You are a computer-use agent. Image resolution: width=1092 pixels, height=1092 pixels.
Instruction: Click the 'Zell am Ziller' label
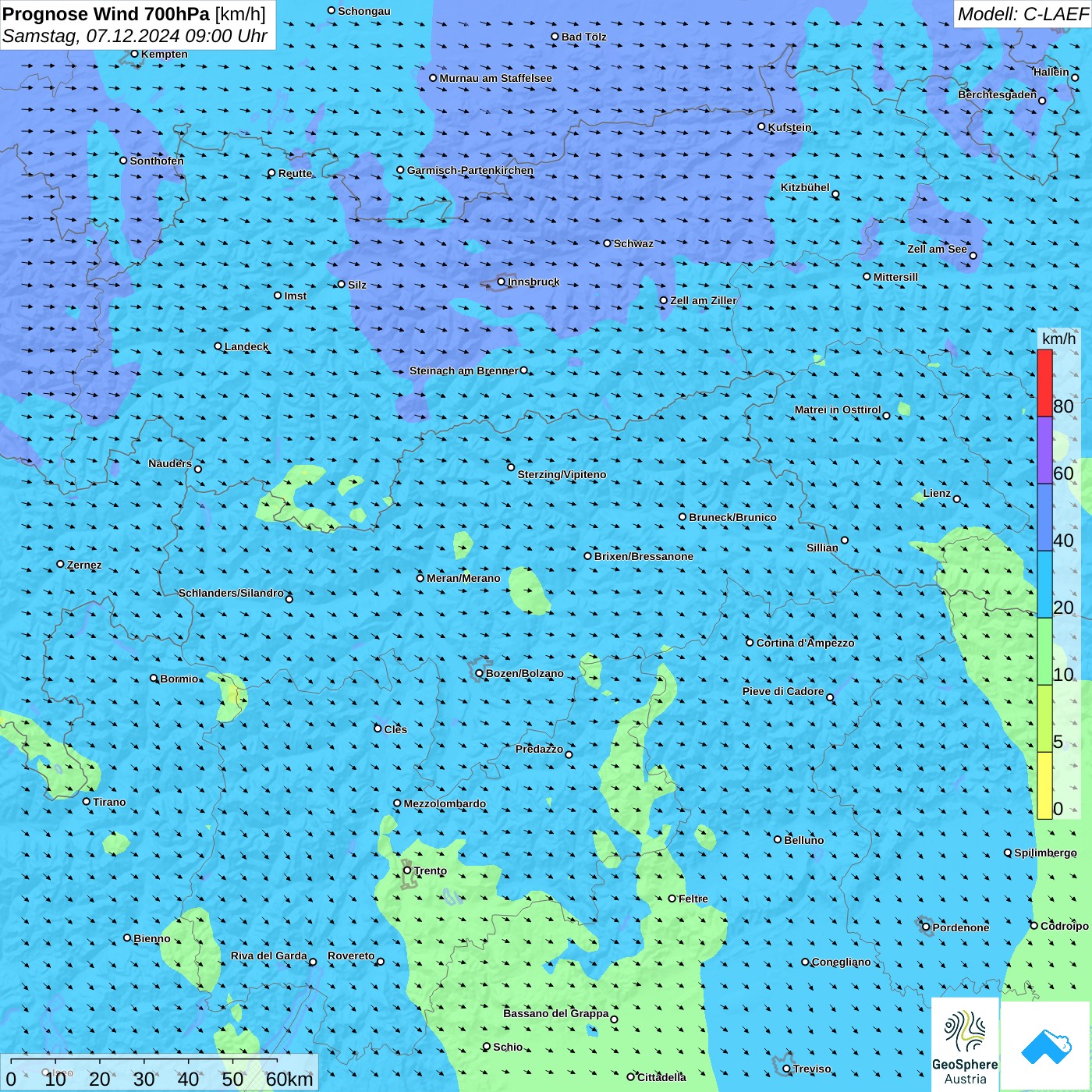tap(704, 300)
